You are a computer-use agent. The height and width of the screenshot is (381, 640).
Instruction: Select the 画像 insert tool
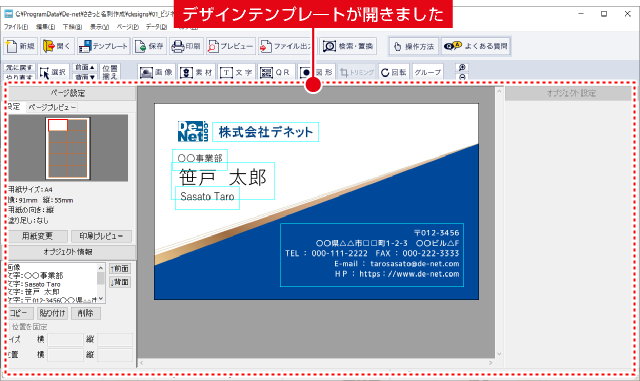[x=157, y=72]
